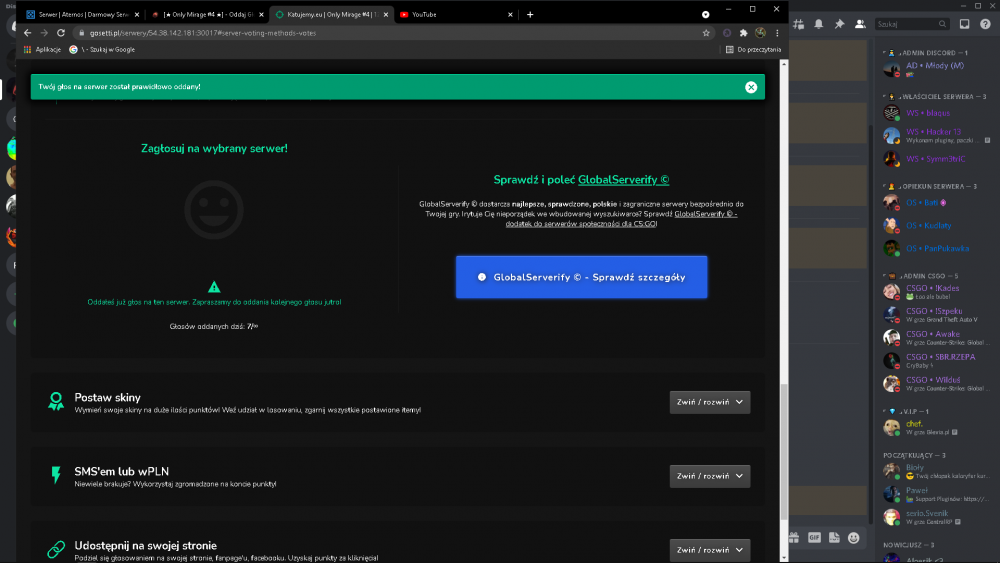
Task: Click GlobalServerify 'Sprawdź szczegóły' blue button
Action: click(582, 277)
